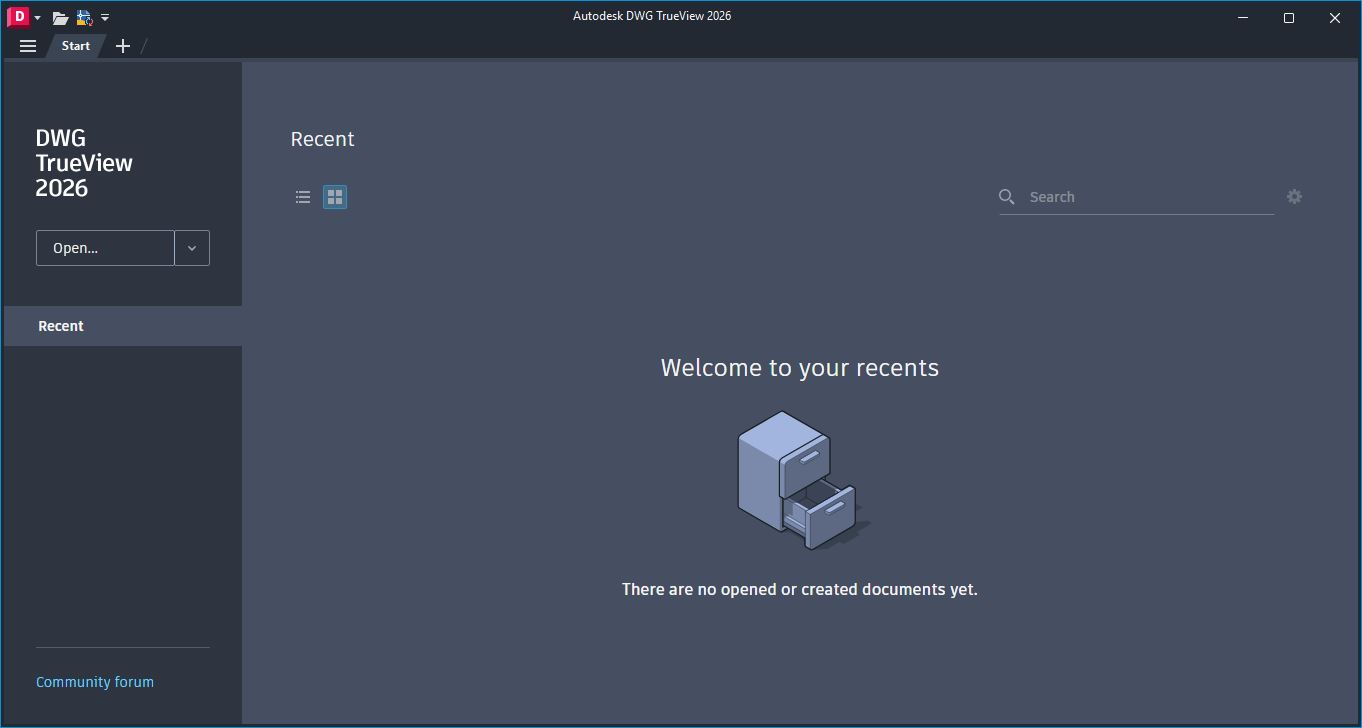Screen dimensions: 1362x728
Task: Click the DWG Convert icon in quick access toolbar
Action: 84,18
